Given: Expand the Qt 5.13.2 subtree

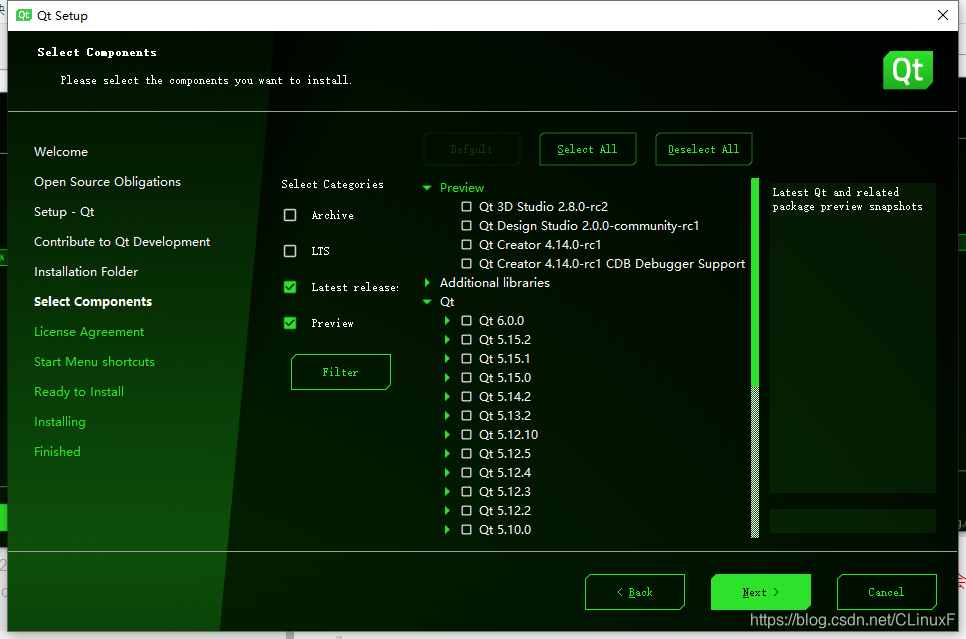Looking at the screenshot, I should [447, 416].
